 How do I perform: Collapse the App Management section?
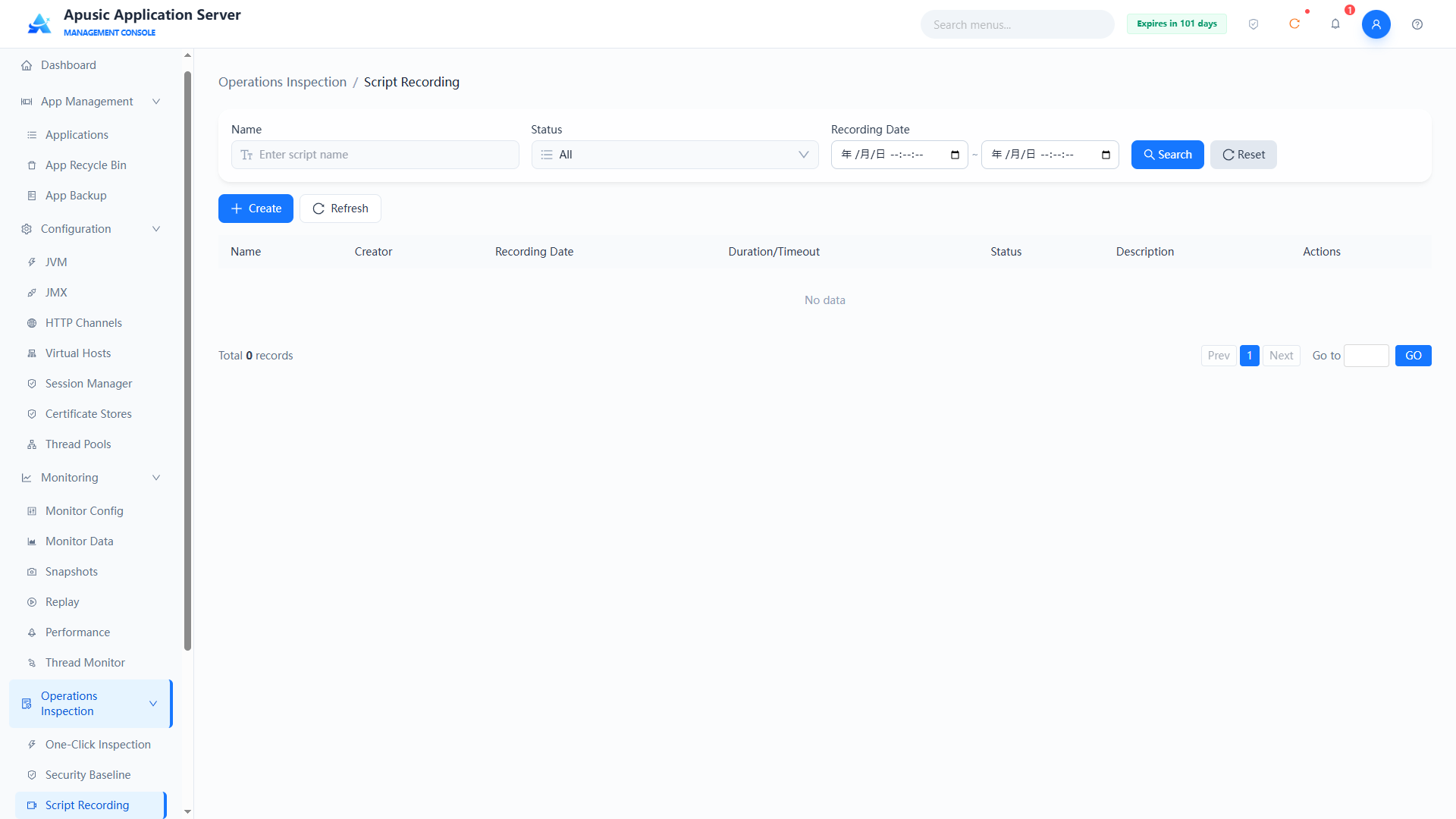(91, 102)
